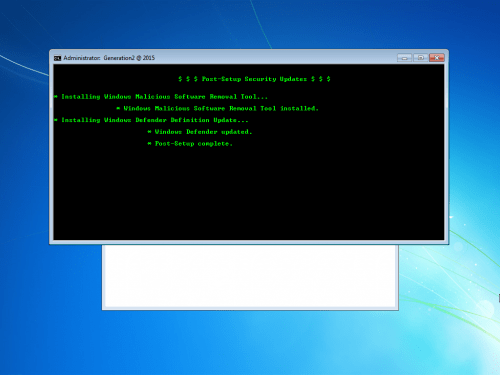Click the 'Post-Setup complete.' line
The image size is (500, 375).
[190, 144]
